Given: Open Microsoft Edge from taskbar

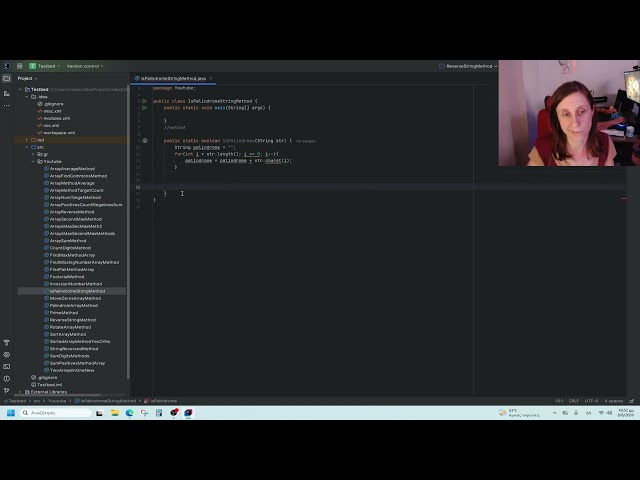Looking at the screenshot, I should (x=129, y=413).
